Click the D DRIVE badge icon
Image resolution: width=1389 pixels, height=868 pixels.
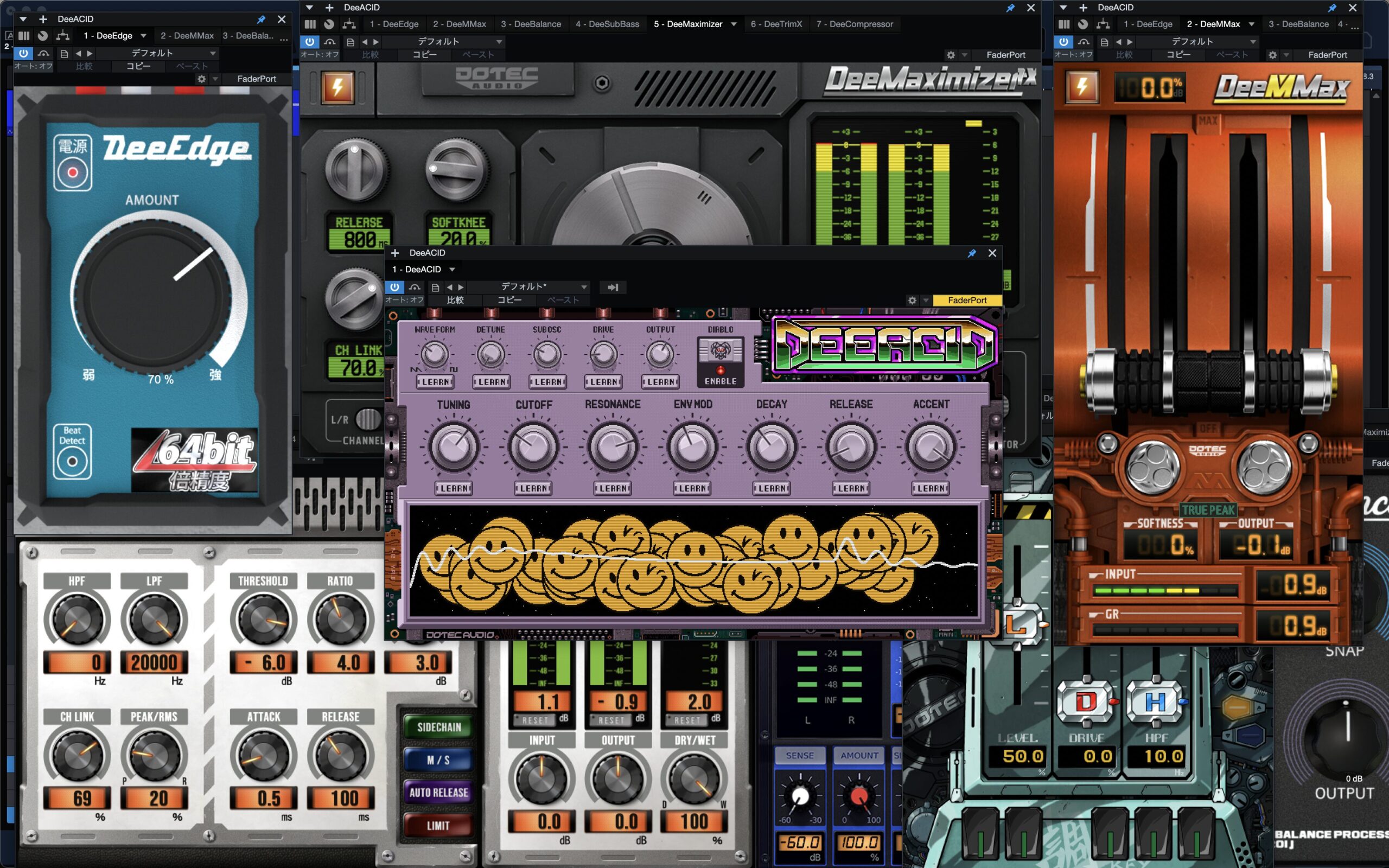[x=1086, y=701]
